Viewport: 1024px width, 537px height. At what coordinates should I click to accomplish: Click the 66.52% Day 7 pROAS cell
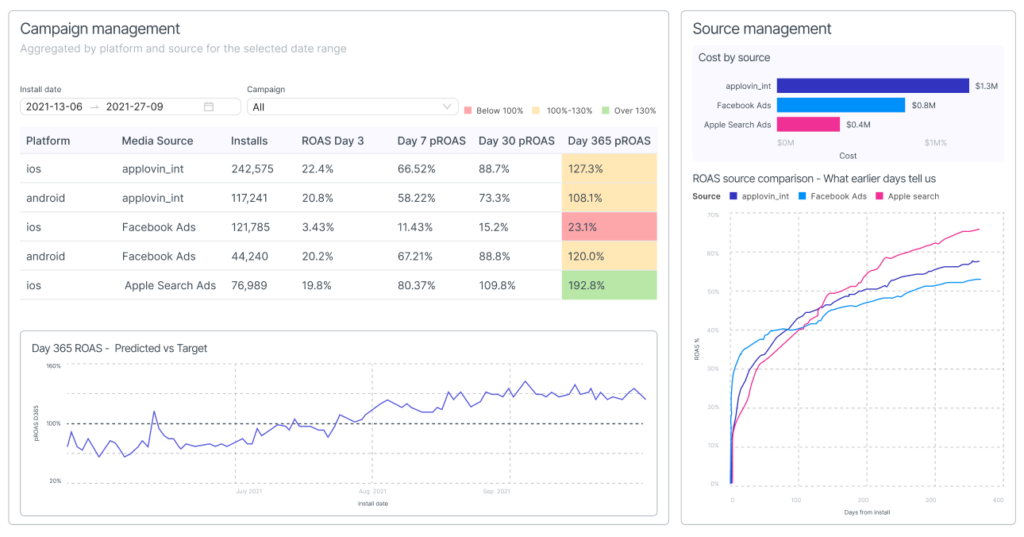[x=416, y=169]
